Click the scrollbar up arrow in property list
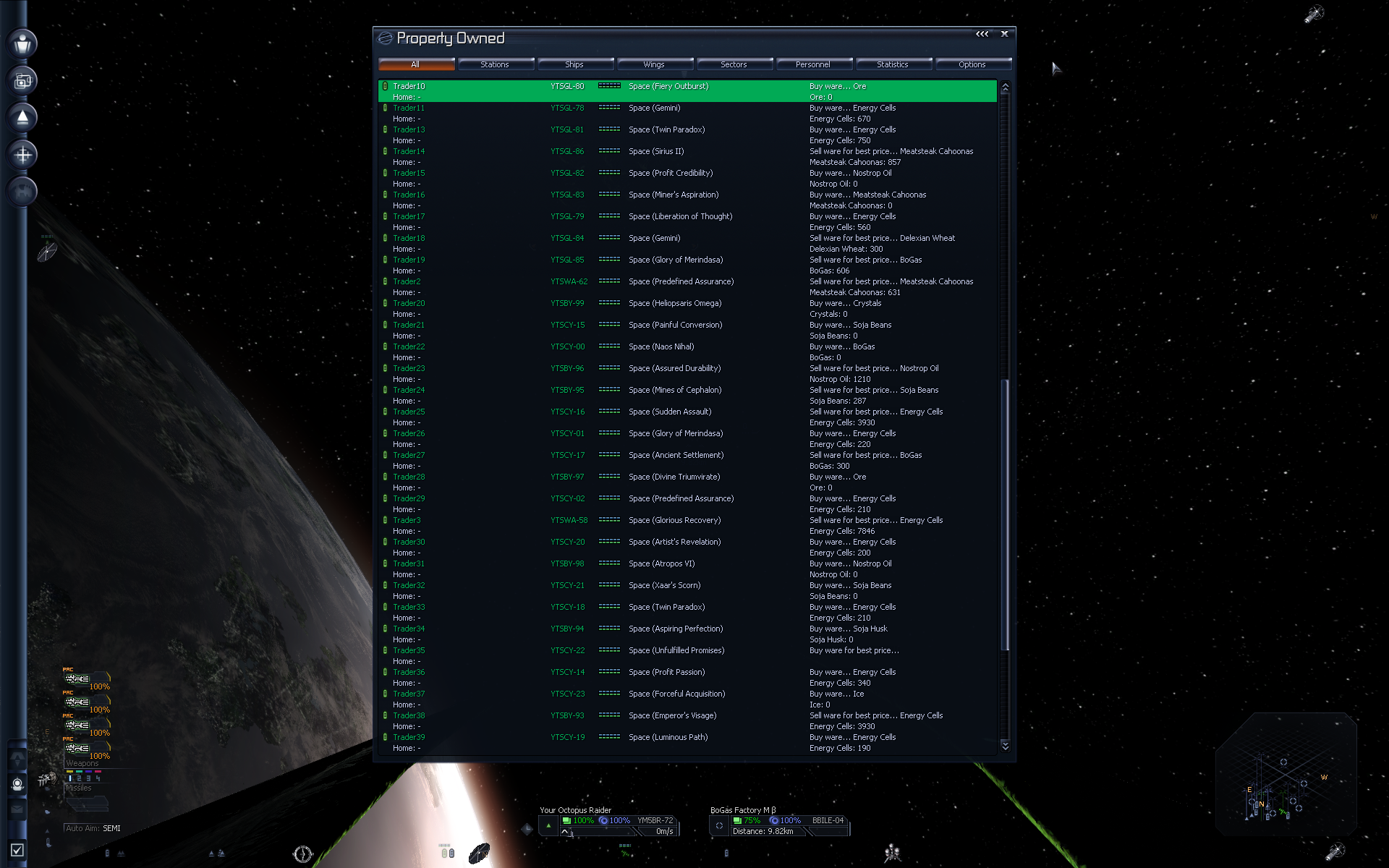 tap(1005, 87)
